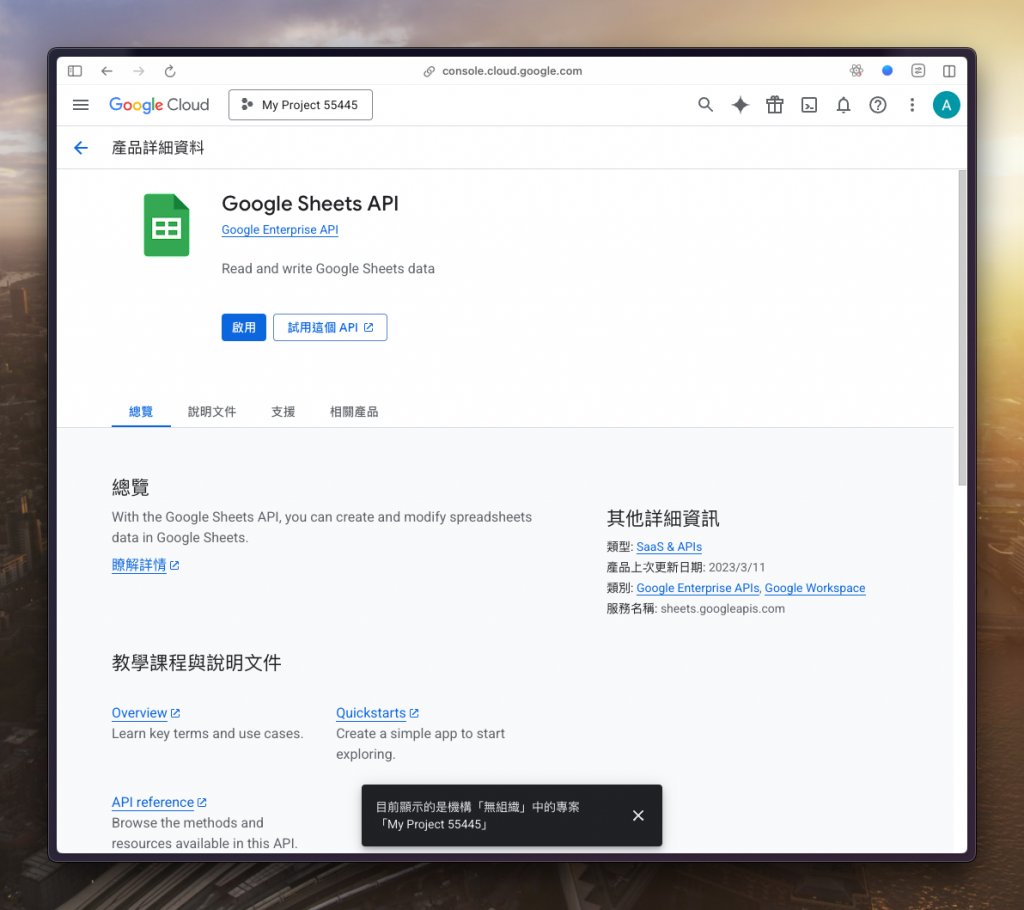Open the account avatar A

pos(946,105)
